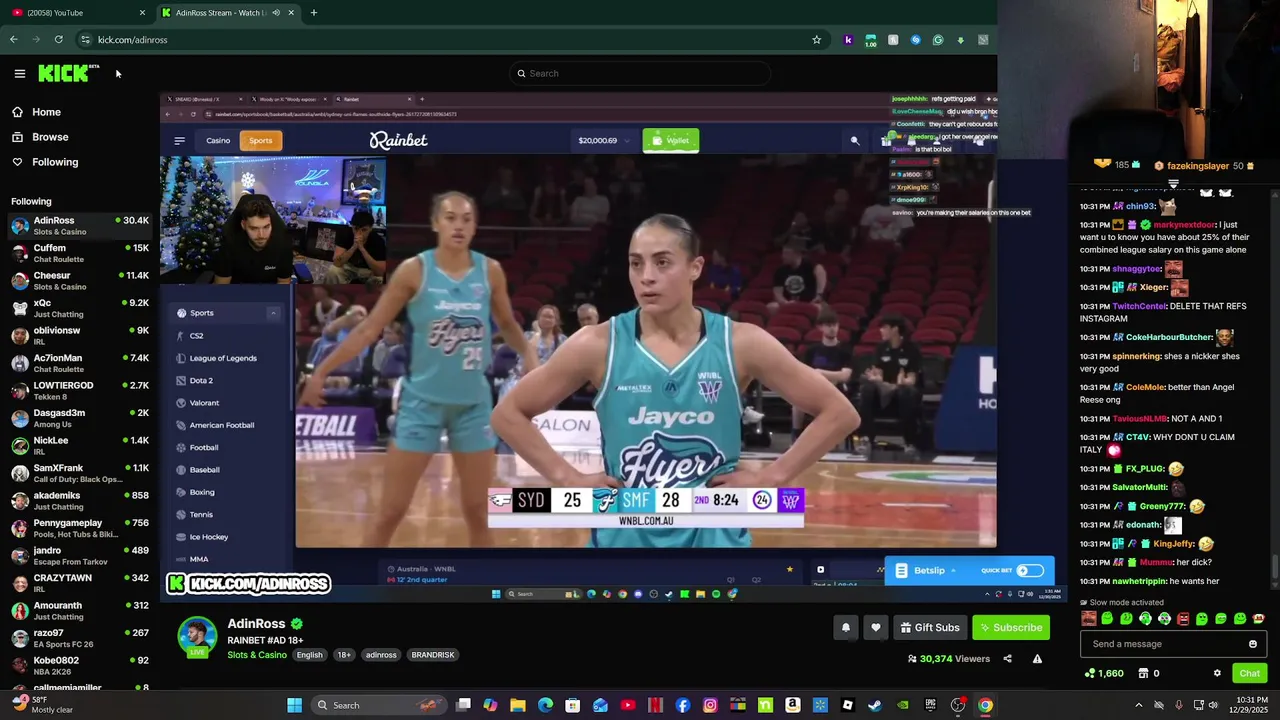The height and width of the screenshot is (720, 1280).
Task: Open Facebook from the taskbar
Action: pos(683,705)
